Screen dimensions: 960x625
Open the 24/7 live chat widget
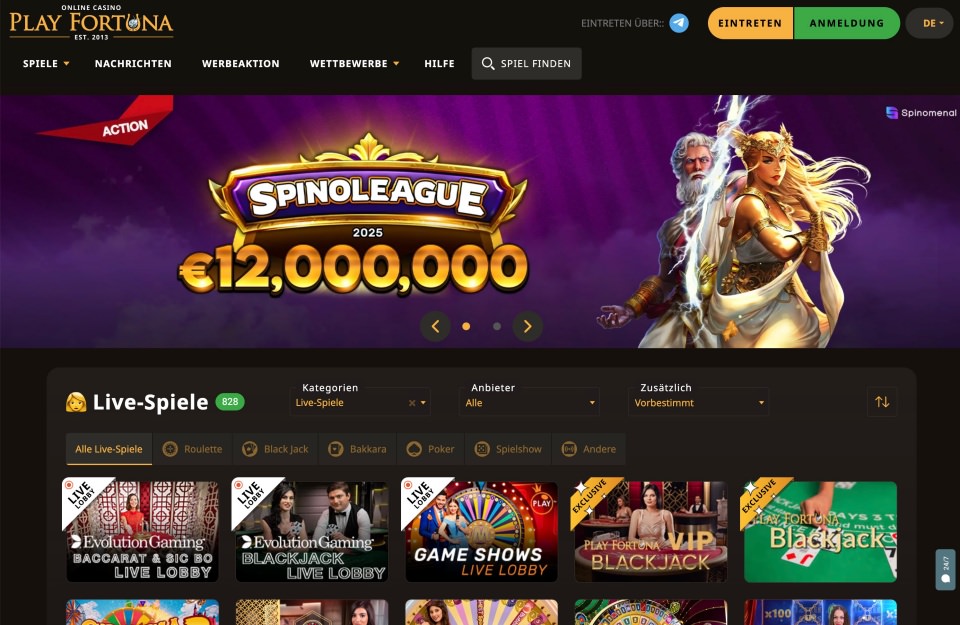point(945,569)
